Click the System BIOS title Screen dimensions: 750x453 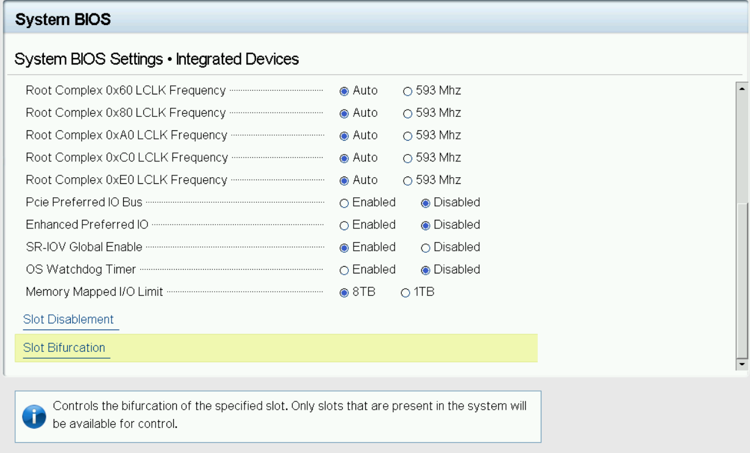click(63, 19)
